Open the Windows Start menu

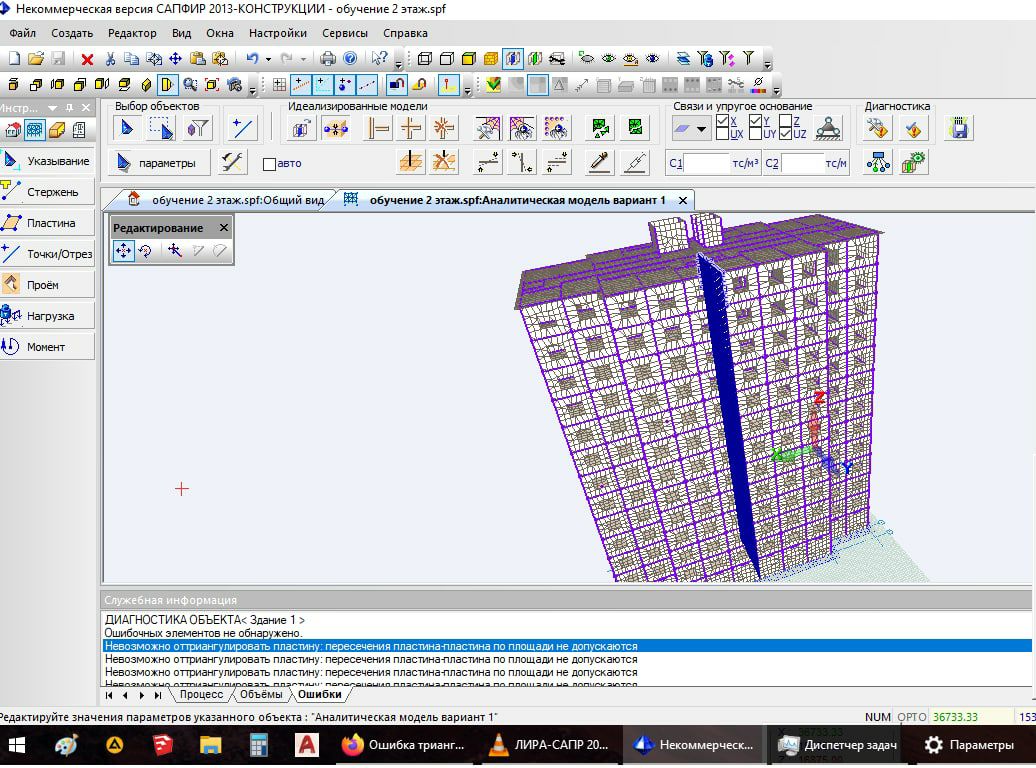pyautogui.click(x=16, y=746)
